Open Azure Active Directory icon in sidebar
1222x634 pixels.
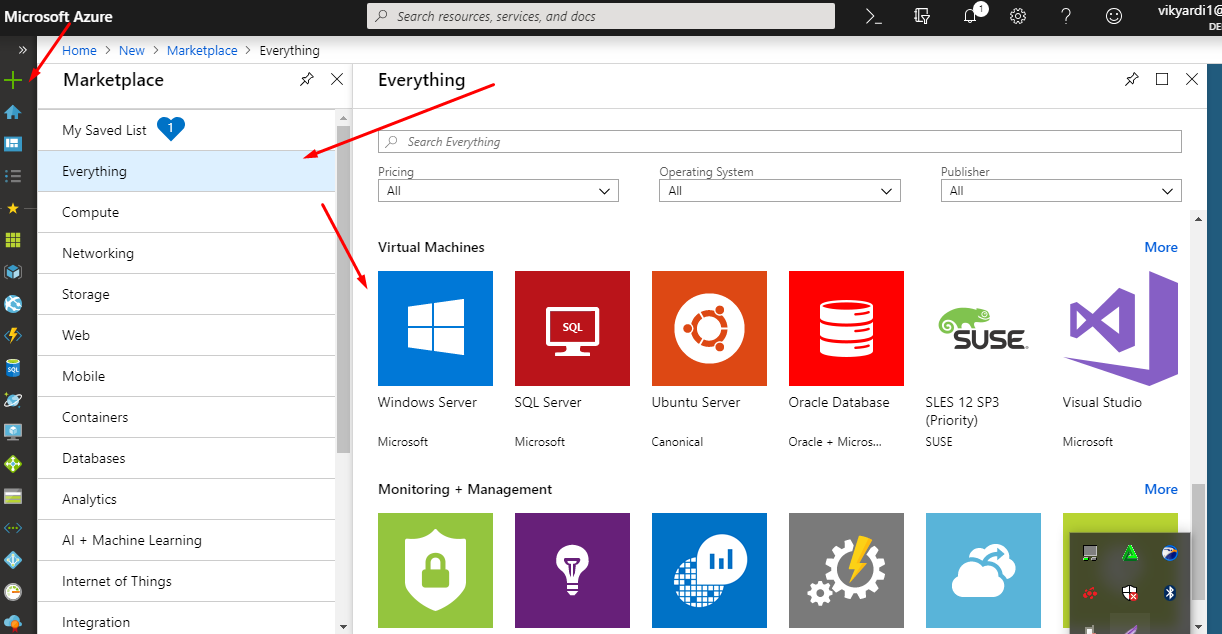(x=13, y=560)
